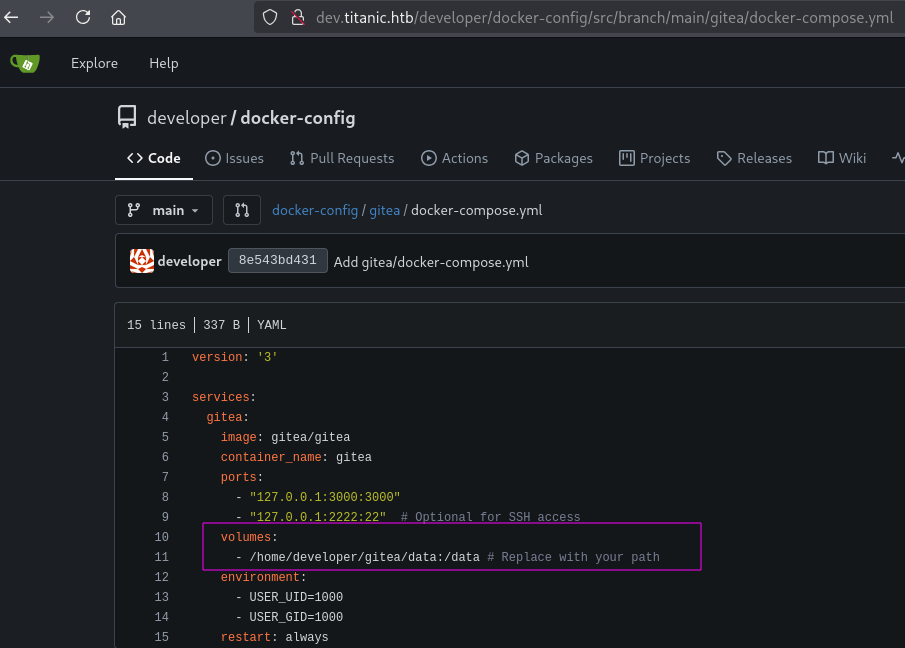Click "image: gitea/gitea" code line
905x648 pixels.
point(285,437)
